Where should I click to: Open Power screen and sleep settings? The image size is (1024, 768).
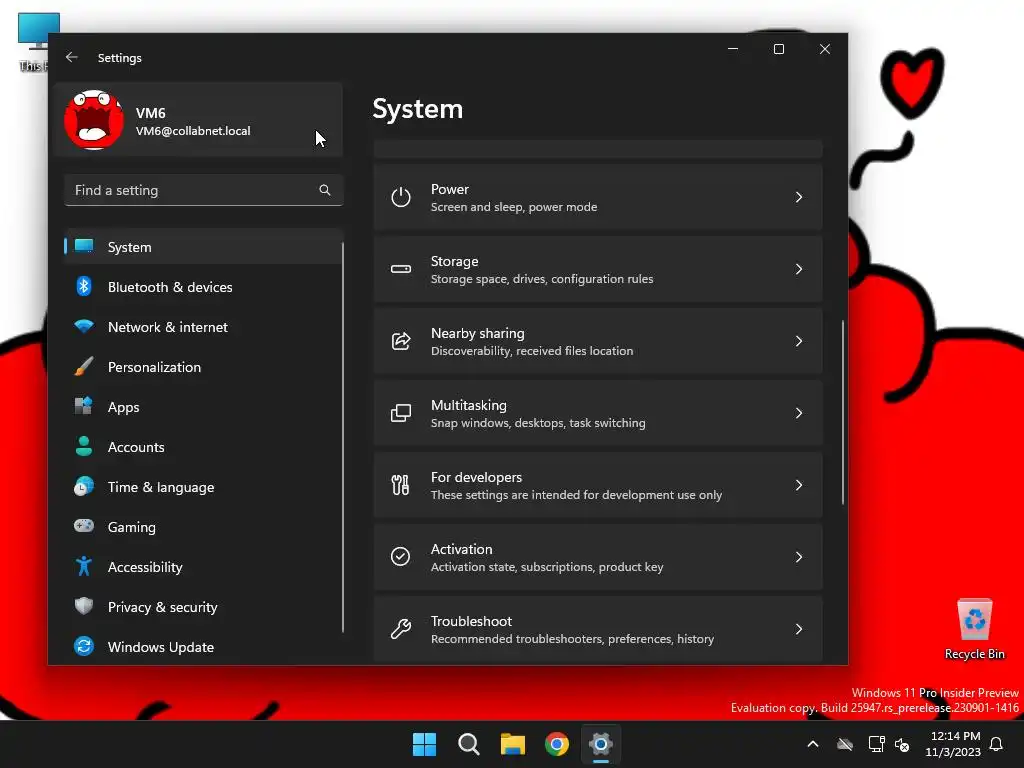598,197
